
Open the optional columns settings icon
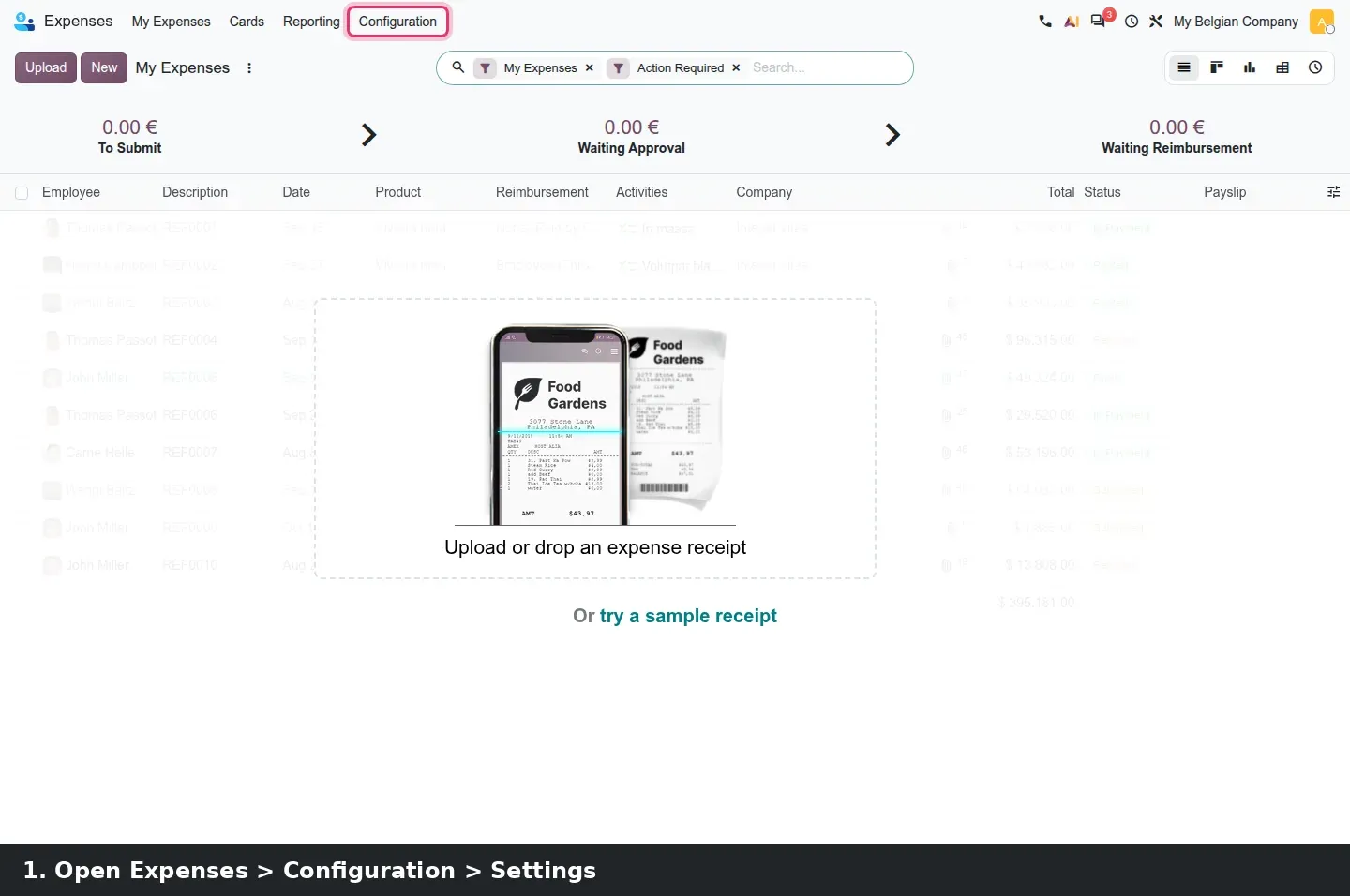(1333, 192)
